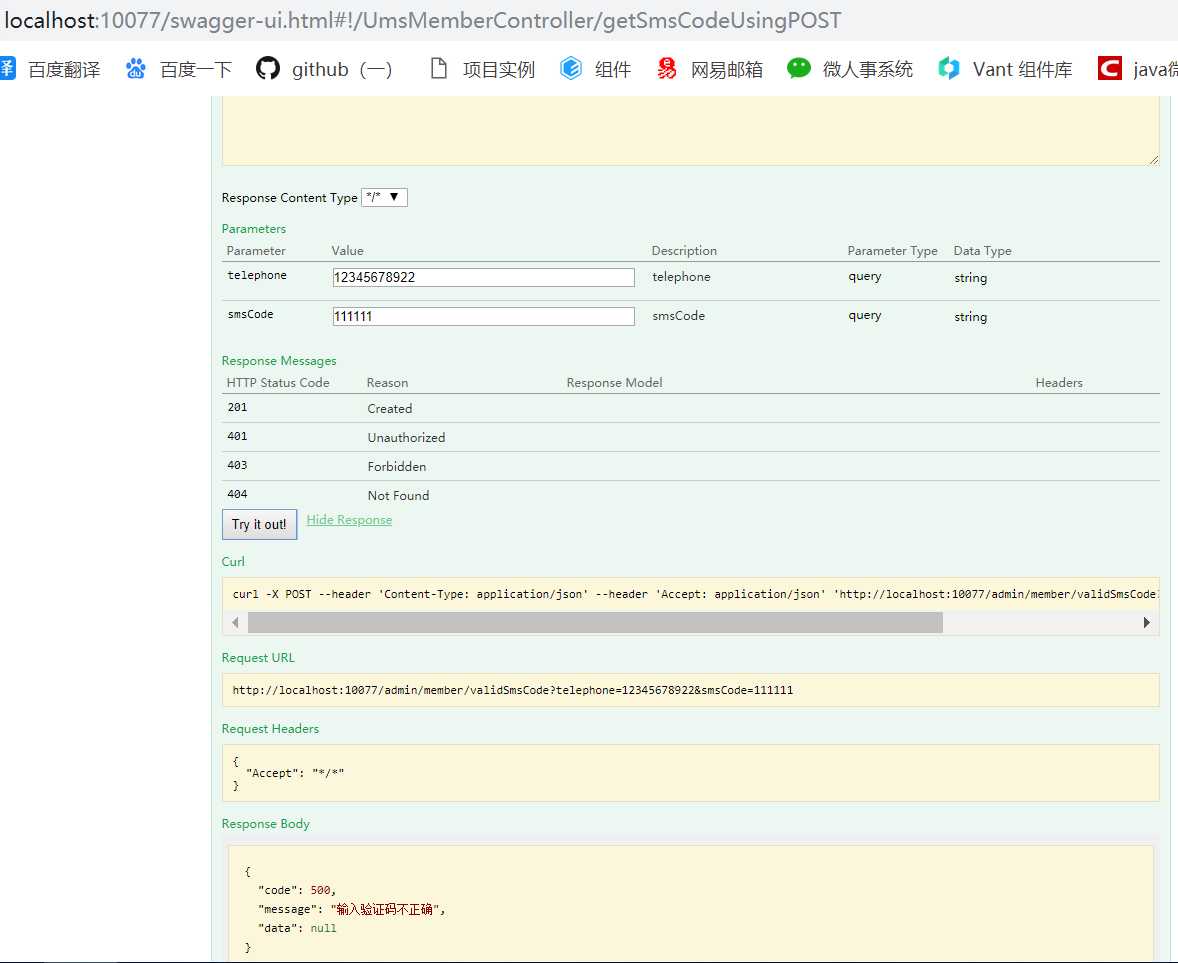This screenshot has width=1178, height=963.
Task: Click the "code": 500 response line
Action: pos(297,890)
